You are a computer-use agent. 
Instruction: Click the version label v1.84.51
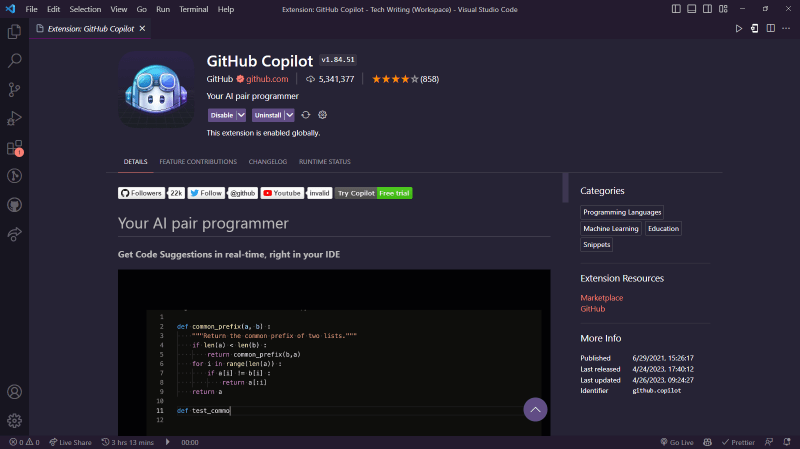pyautogui.click(x=338, y=60)
